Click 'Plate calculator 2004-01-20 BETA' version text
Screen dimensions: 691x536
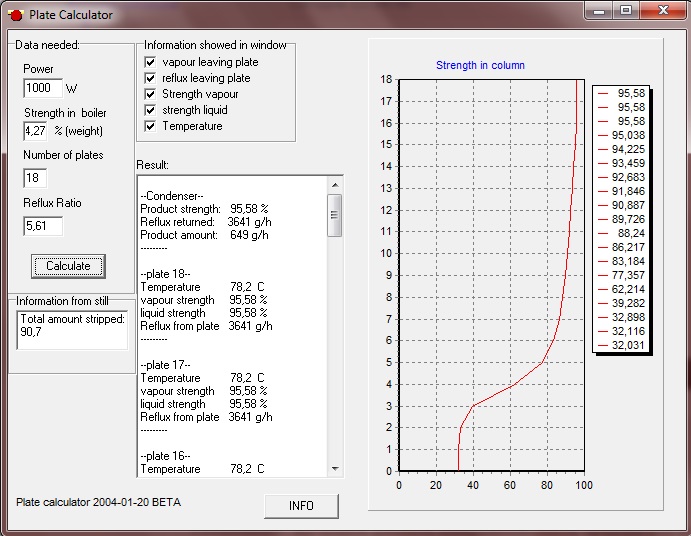pyautogui.click(x=98, y=502)
